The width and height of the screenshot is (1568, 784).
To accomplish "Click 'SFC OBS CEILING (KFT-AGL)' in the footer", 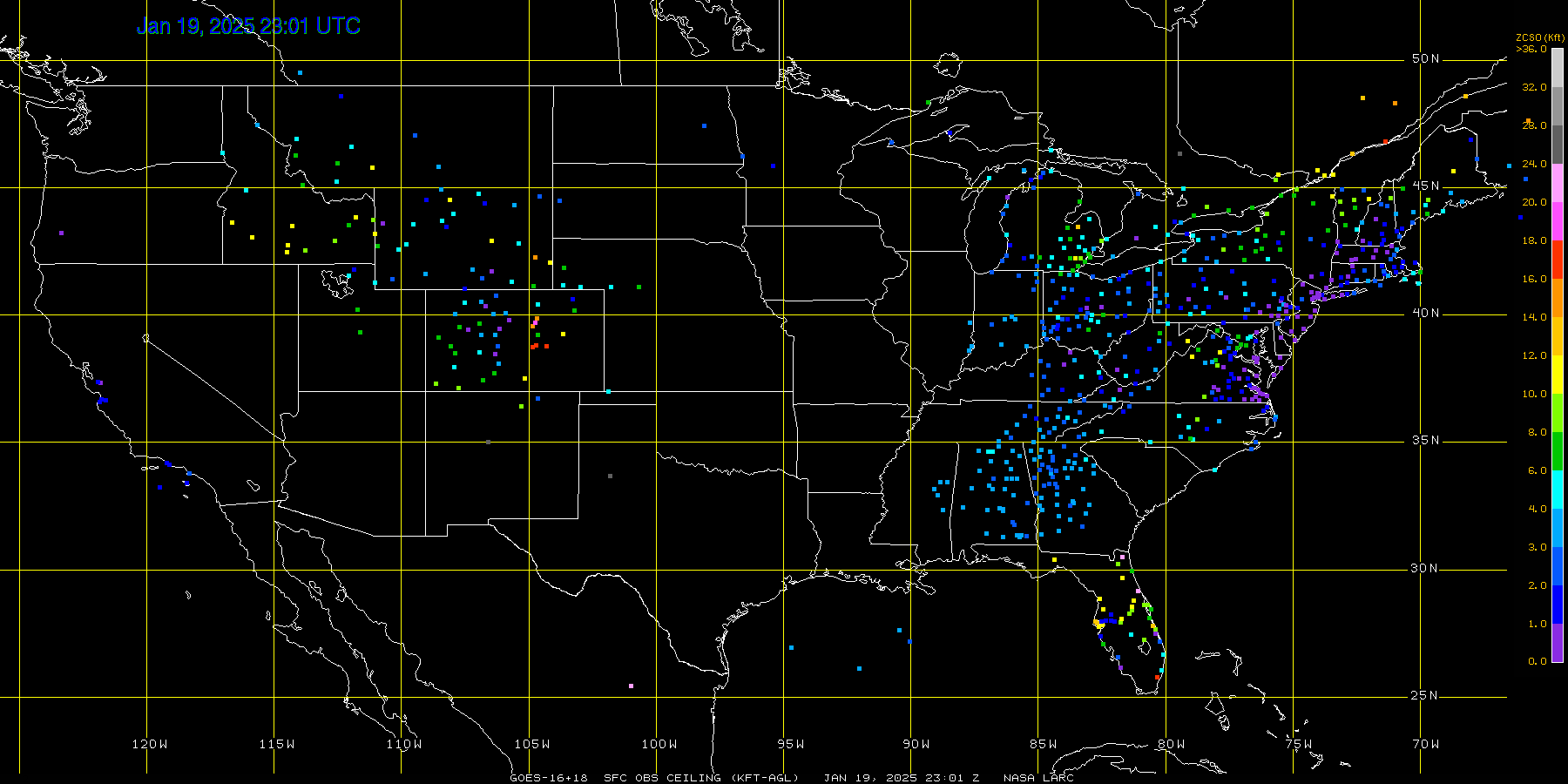I will tap(701, 778).
